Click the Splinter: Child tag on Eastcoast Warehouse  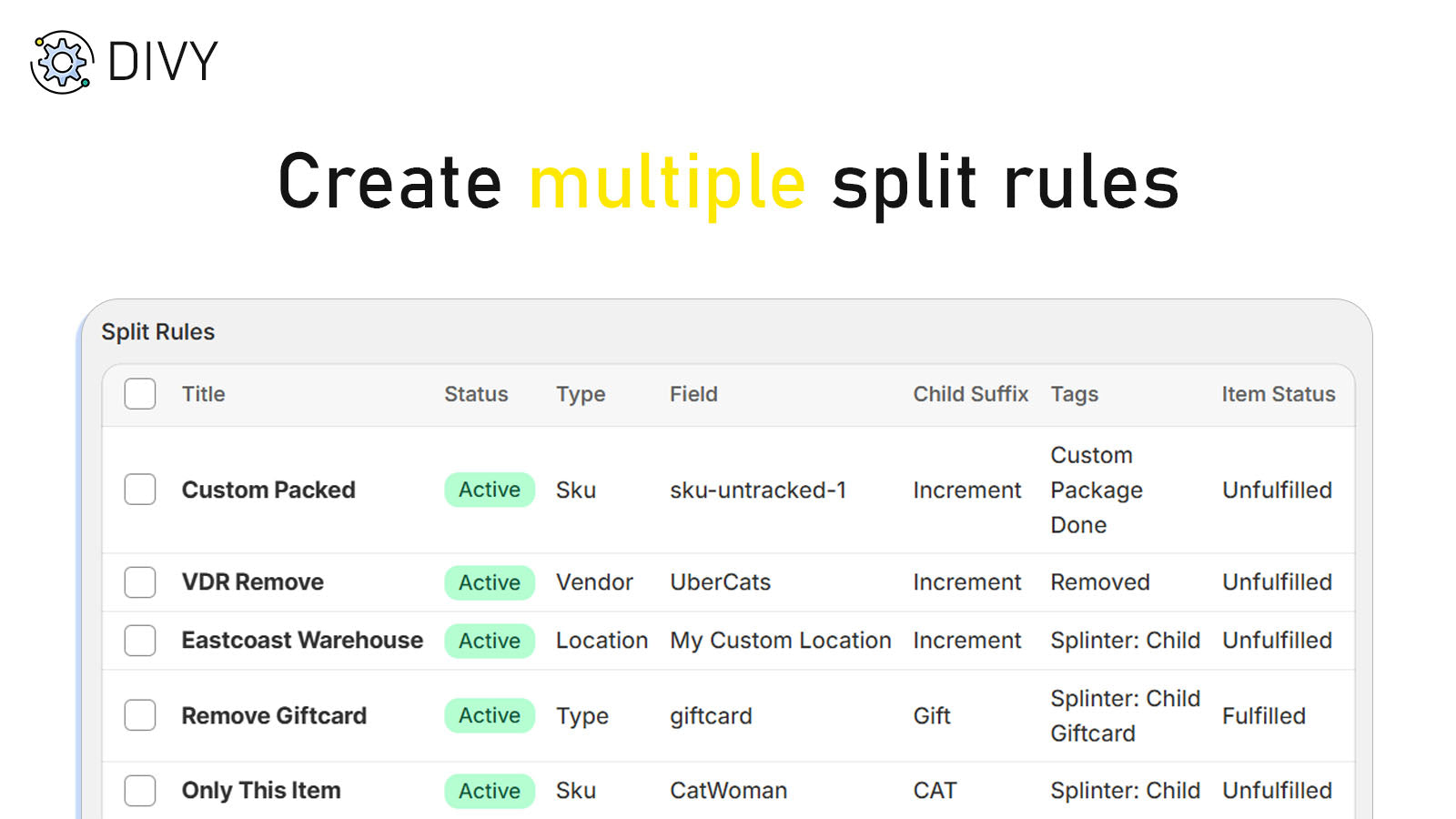1126,641
